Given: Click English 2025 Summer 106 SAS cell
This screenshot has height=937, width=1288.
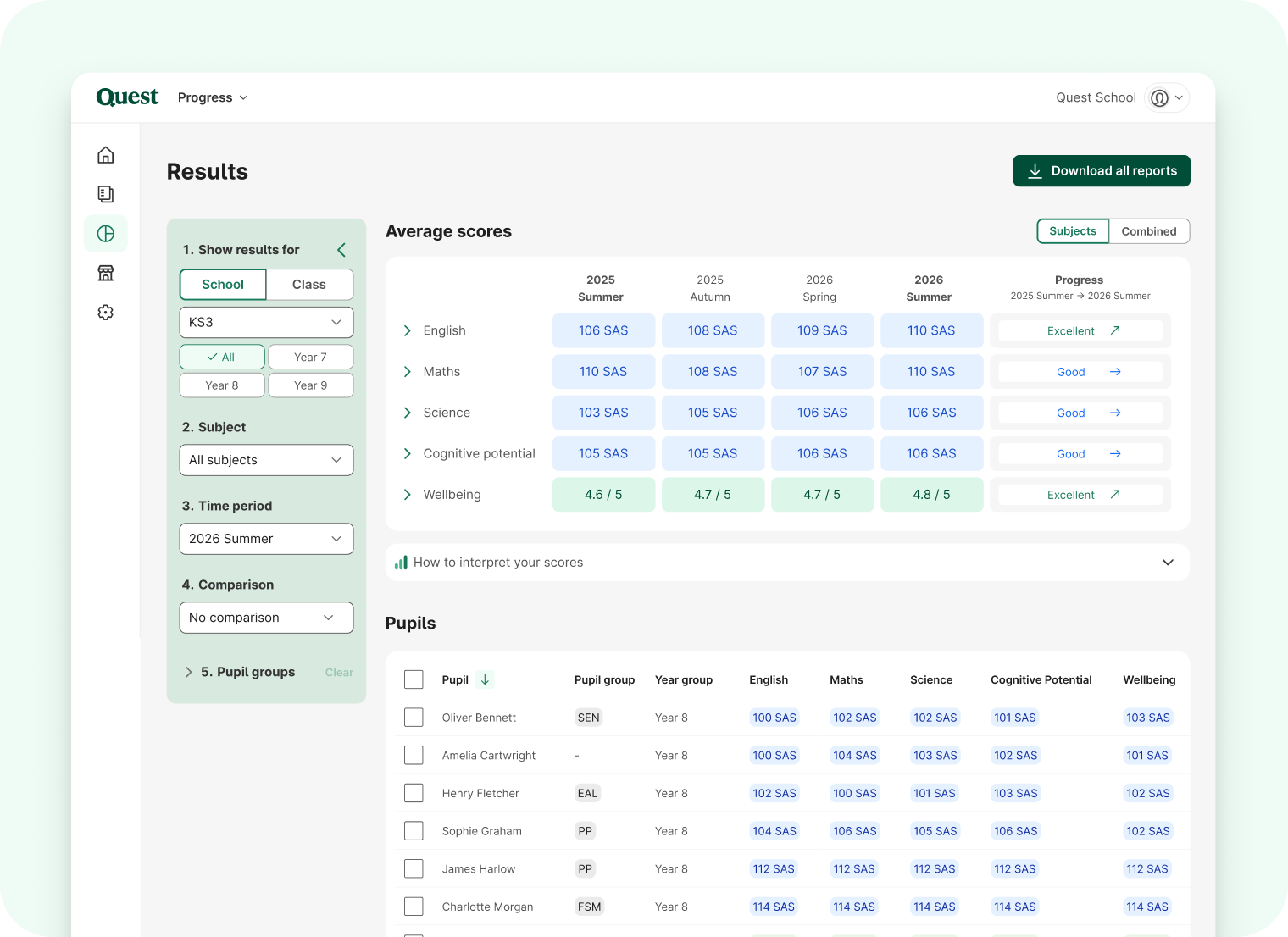Looking at the screenshot, I should [x=603, y=330].
